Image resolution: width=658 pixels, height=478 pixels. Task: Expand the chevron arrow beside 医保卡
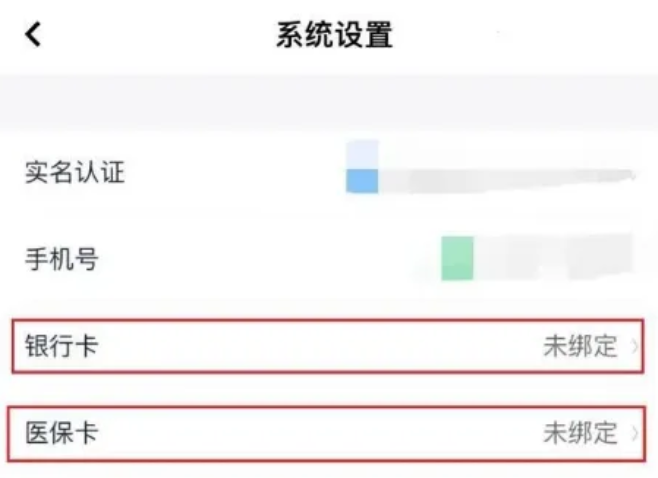pos(635,434)
